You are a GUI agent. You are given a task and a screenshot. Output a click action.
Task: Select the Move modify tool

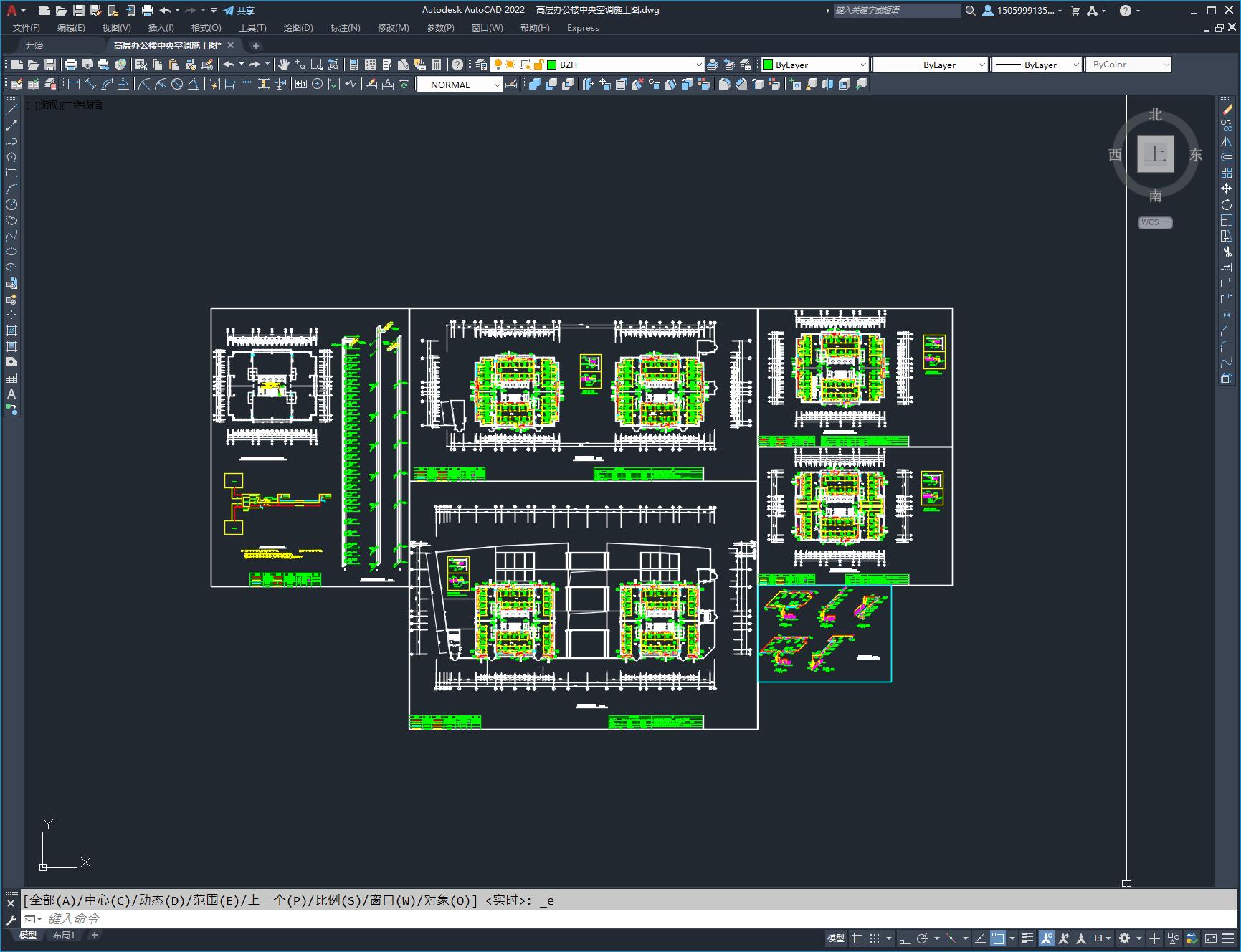point(1227,189)
